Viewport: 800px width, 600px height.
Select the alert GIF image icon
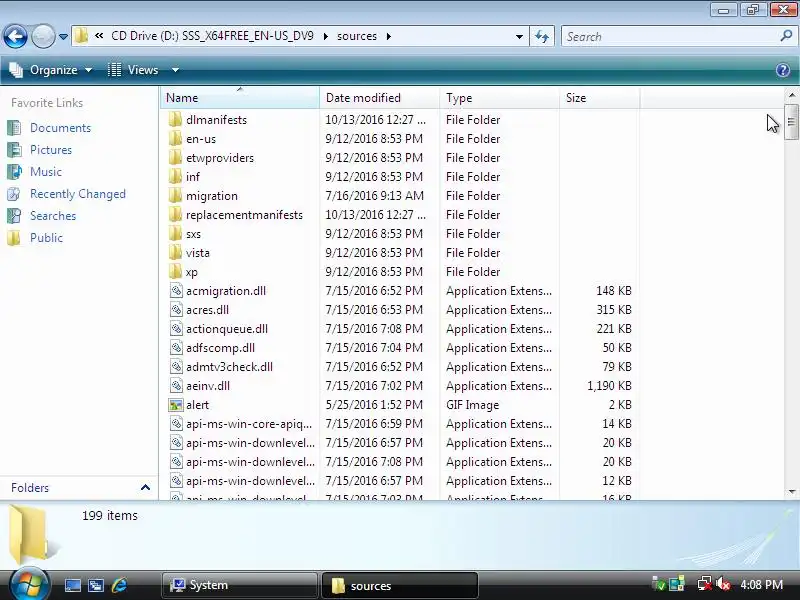pos(176,405)
